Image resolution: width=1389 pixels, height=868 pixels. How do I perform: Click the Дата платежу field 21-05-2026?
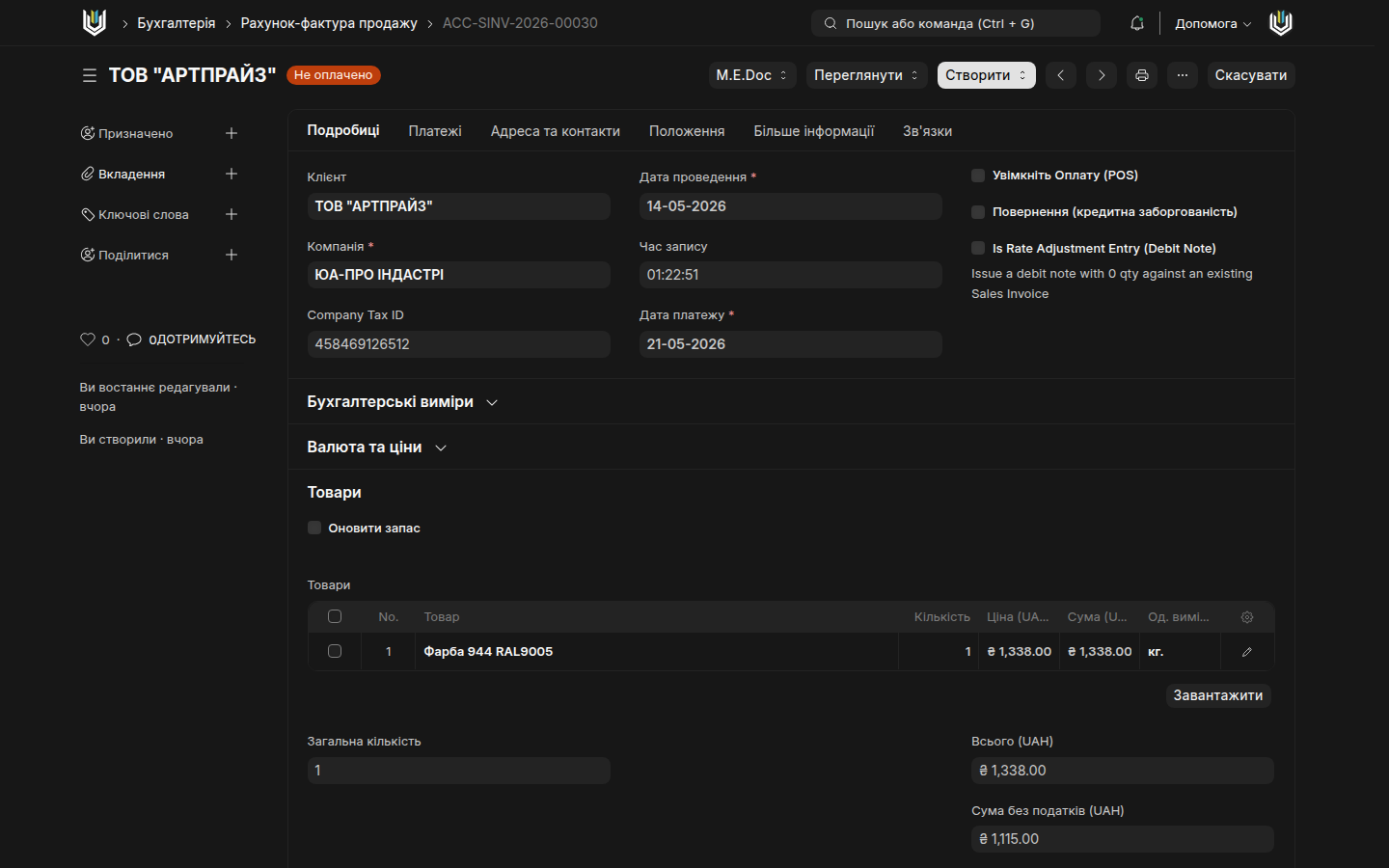click(791, 344)
